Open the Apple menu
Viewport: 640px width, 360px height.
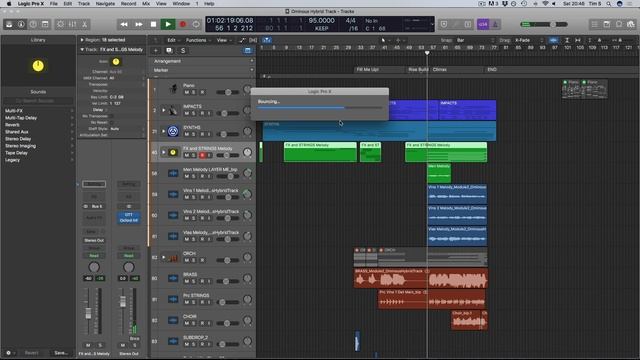click(x=9, y=4)
